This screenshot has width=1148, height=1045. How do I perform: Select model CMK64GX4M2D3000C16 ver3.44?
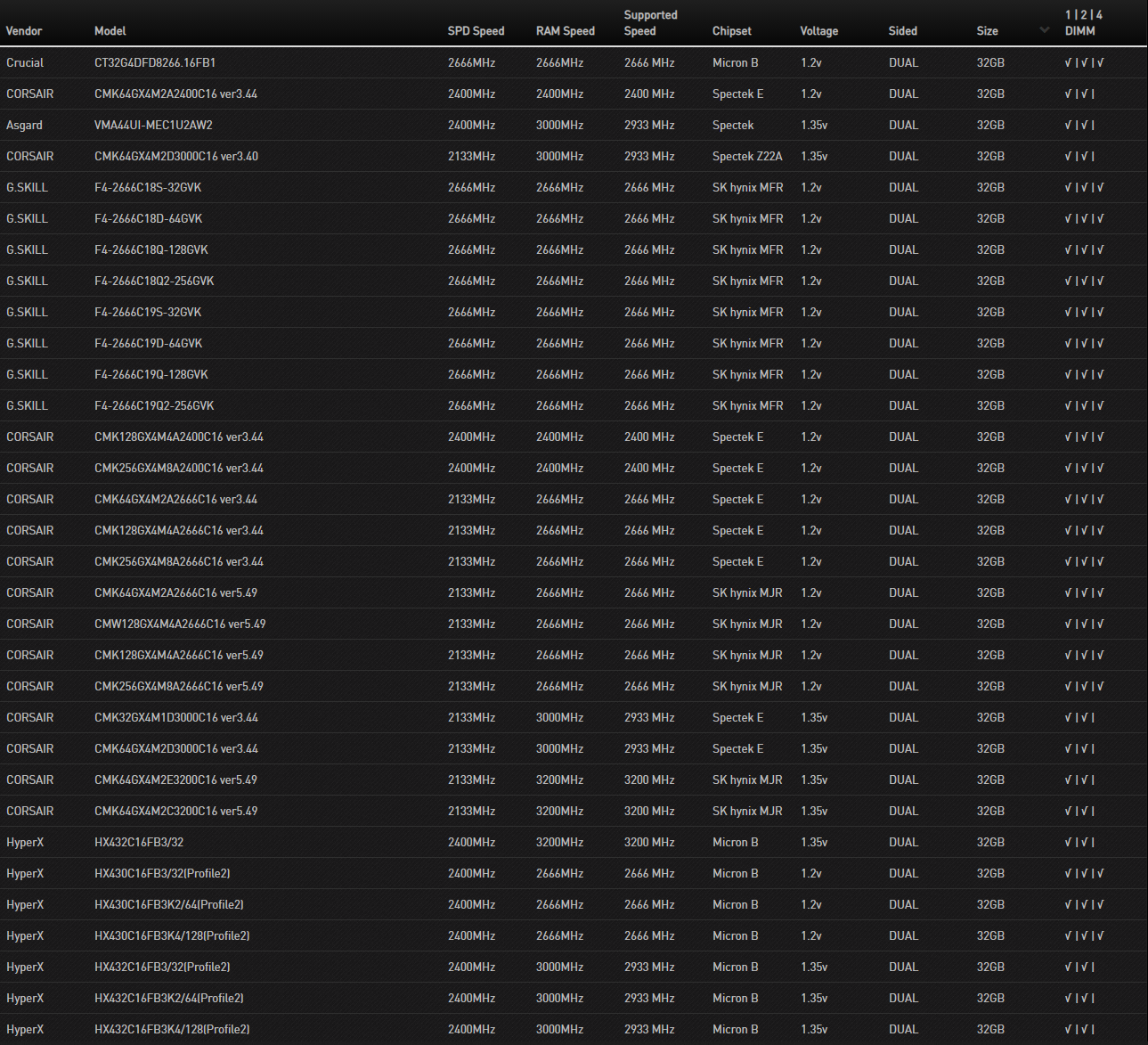pyautogui.click(x=176, y=749)
